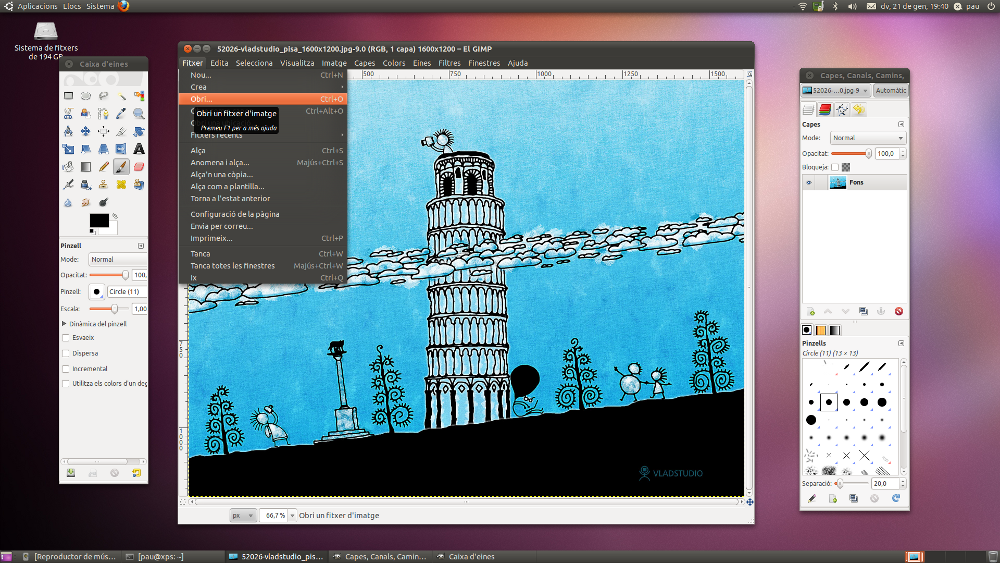Expand Dinàmica del pinzell section
The height and width of the screenshot is (563, 1000).
tap(64, 324)
